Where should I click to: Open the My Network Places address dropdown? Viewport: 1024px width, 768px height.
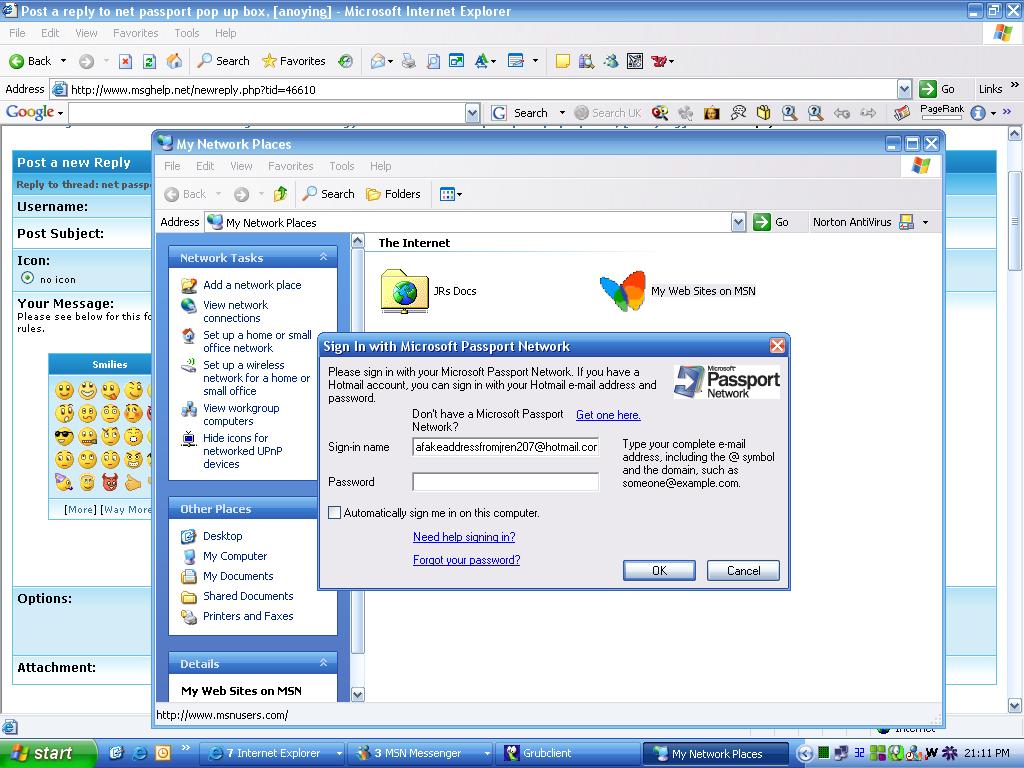(738, 222)
